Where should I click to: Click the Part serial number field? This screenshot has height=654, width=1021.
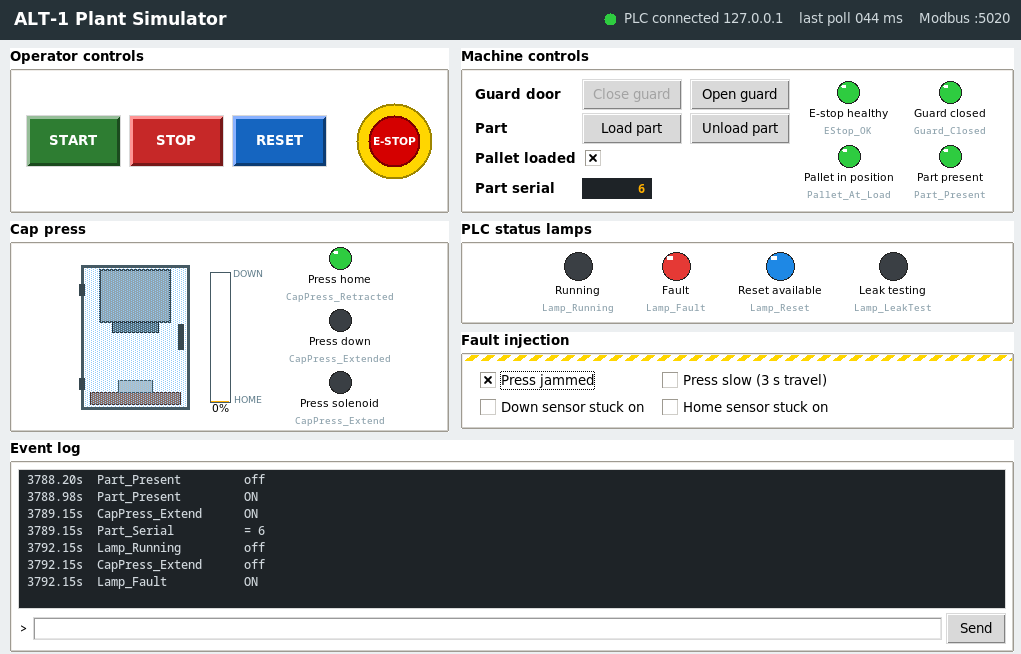(617, 188)
